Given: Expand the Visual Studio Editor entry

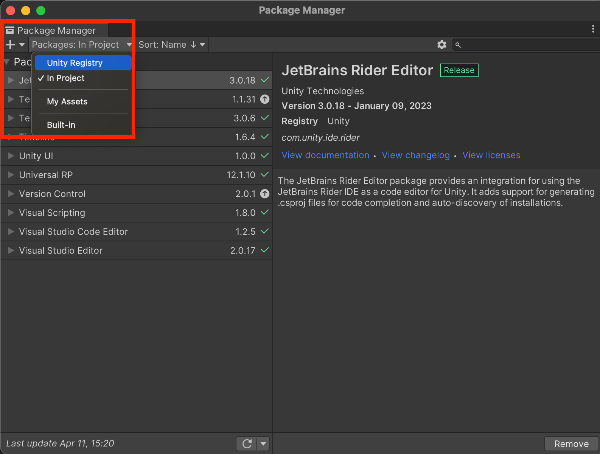Looking at the screenshot, I should (x=11, y=251).
